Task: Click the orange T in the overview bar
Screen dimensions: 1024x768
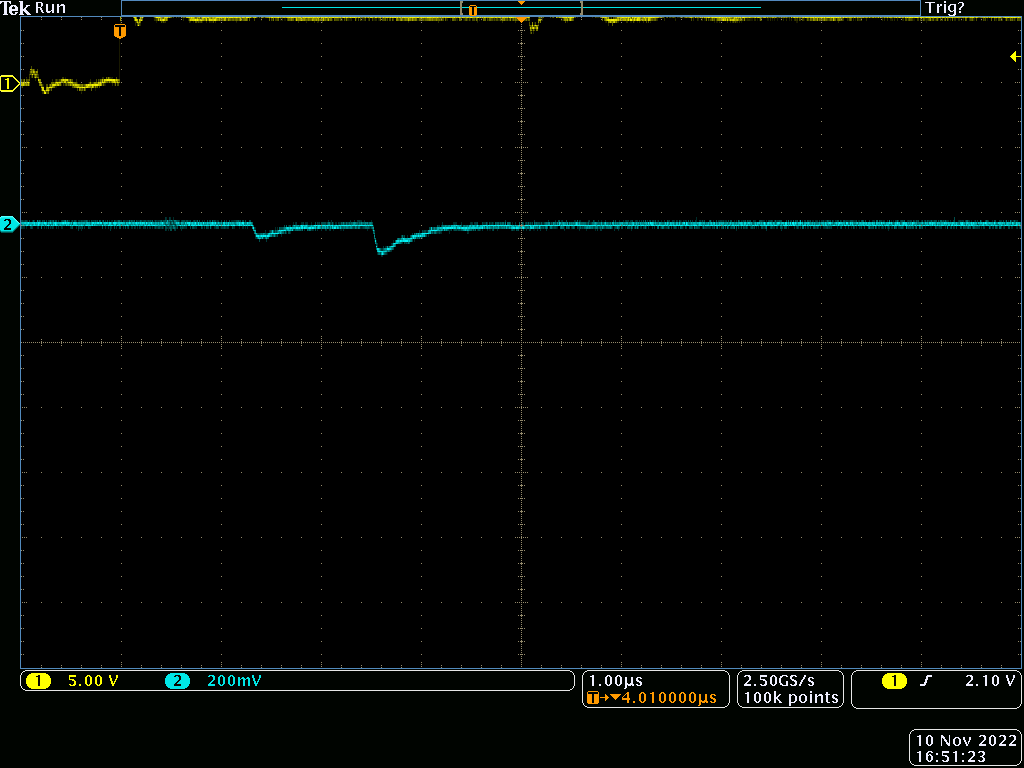Action: [473, 10]
